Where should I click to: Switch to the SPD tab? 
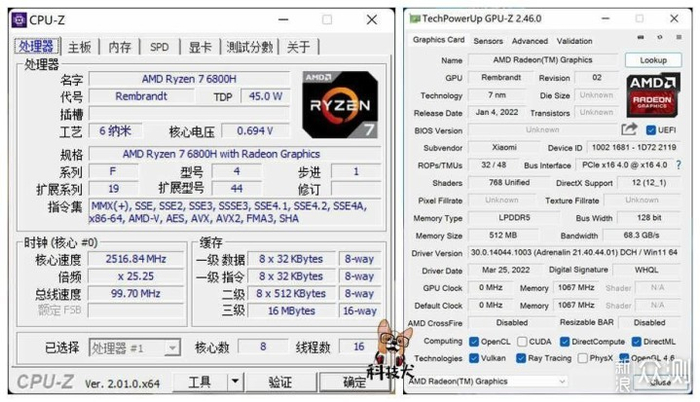[159, 46]
